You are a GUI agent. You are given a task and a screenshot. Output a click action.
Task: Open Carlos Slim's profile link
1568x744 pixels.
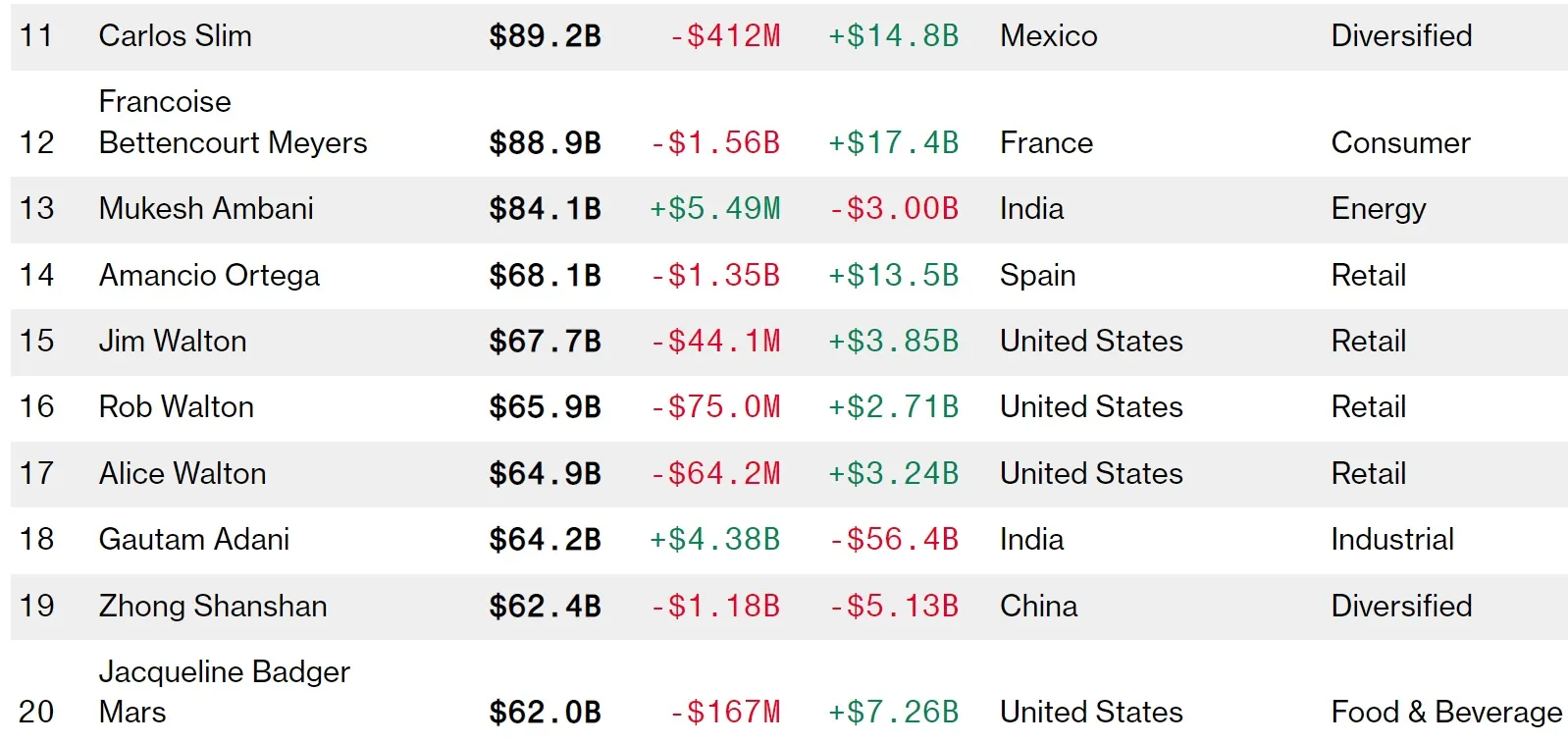point(176,36)
